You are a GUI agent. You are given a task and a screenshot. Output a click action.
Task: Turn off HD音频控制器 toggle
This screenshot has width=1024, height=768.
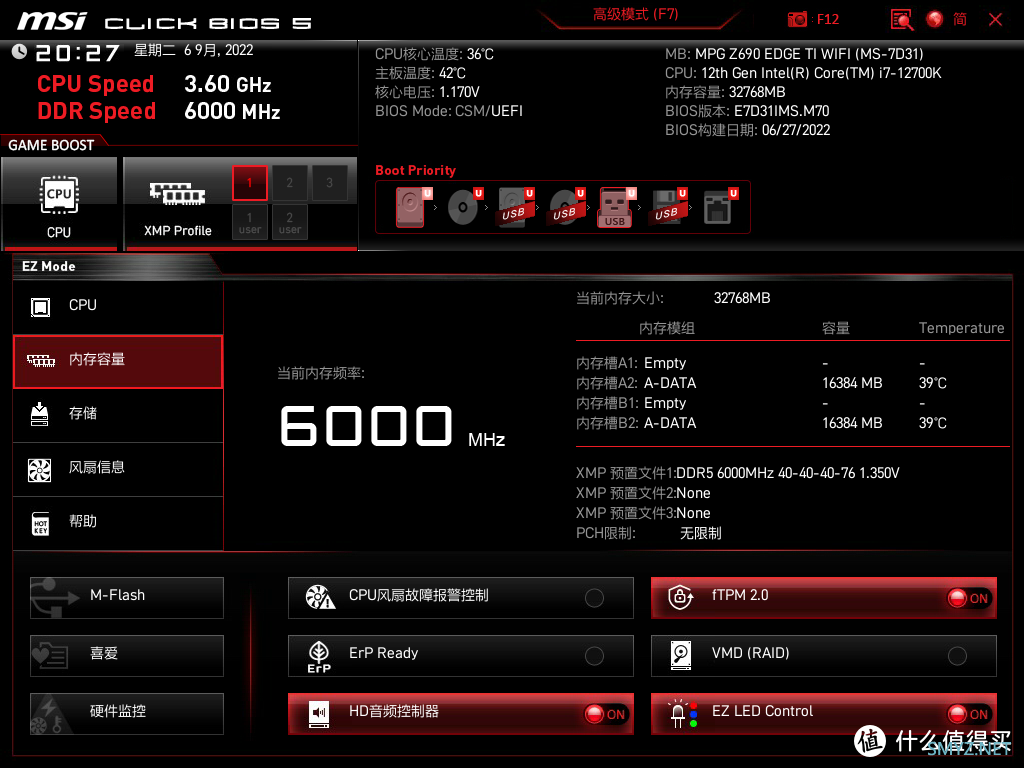(606, 714)
